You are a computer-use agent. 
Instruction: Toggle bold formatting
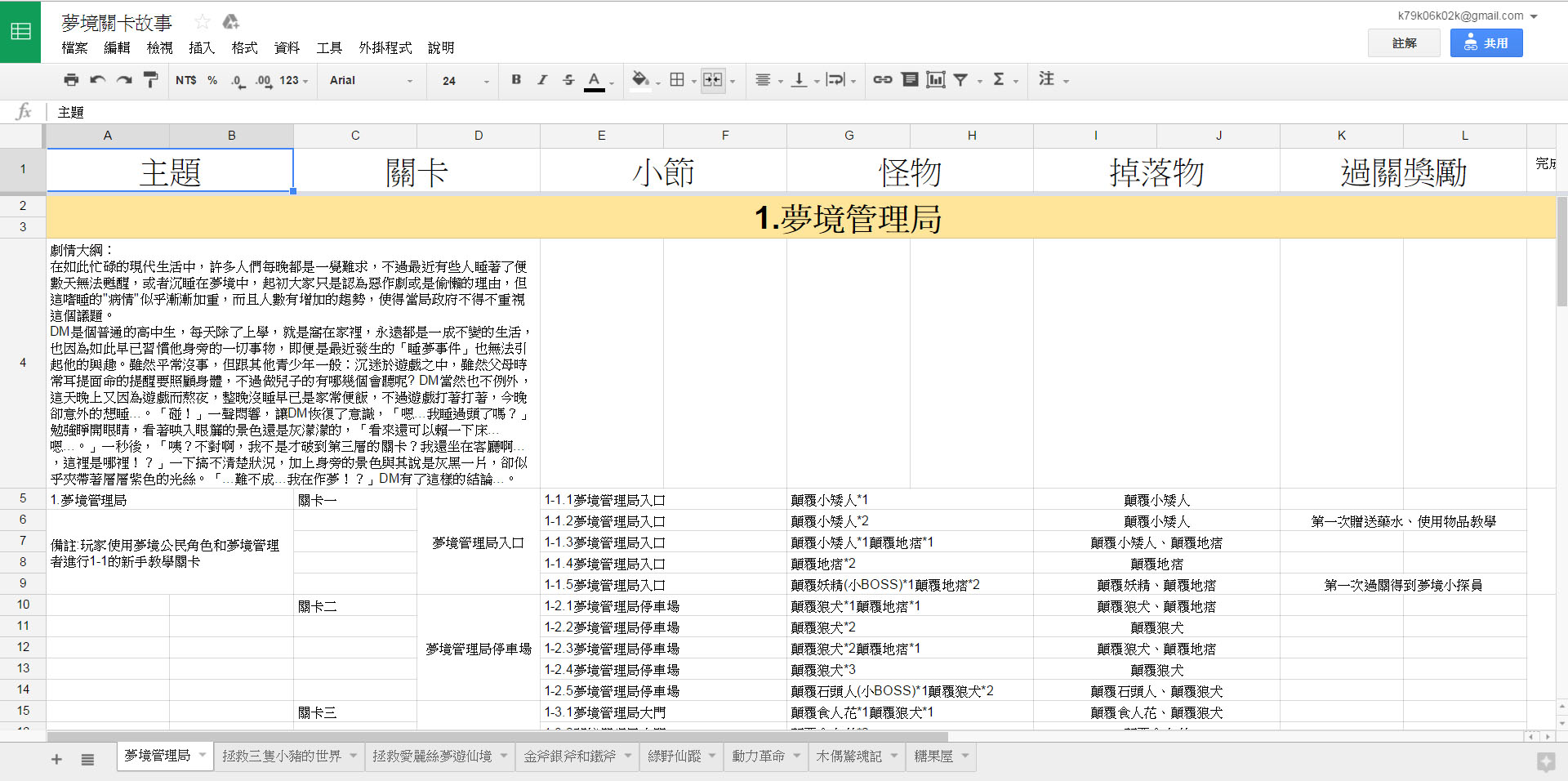[516, 80]
